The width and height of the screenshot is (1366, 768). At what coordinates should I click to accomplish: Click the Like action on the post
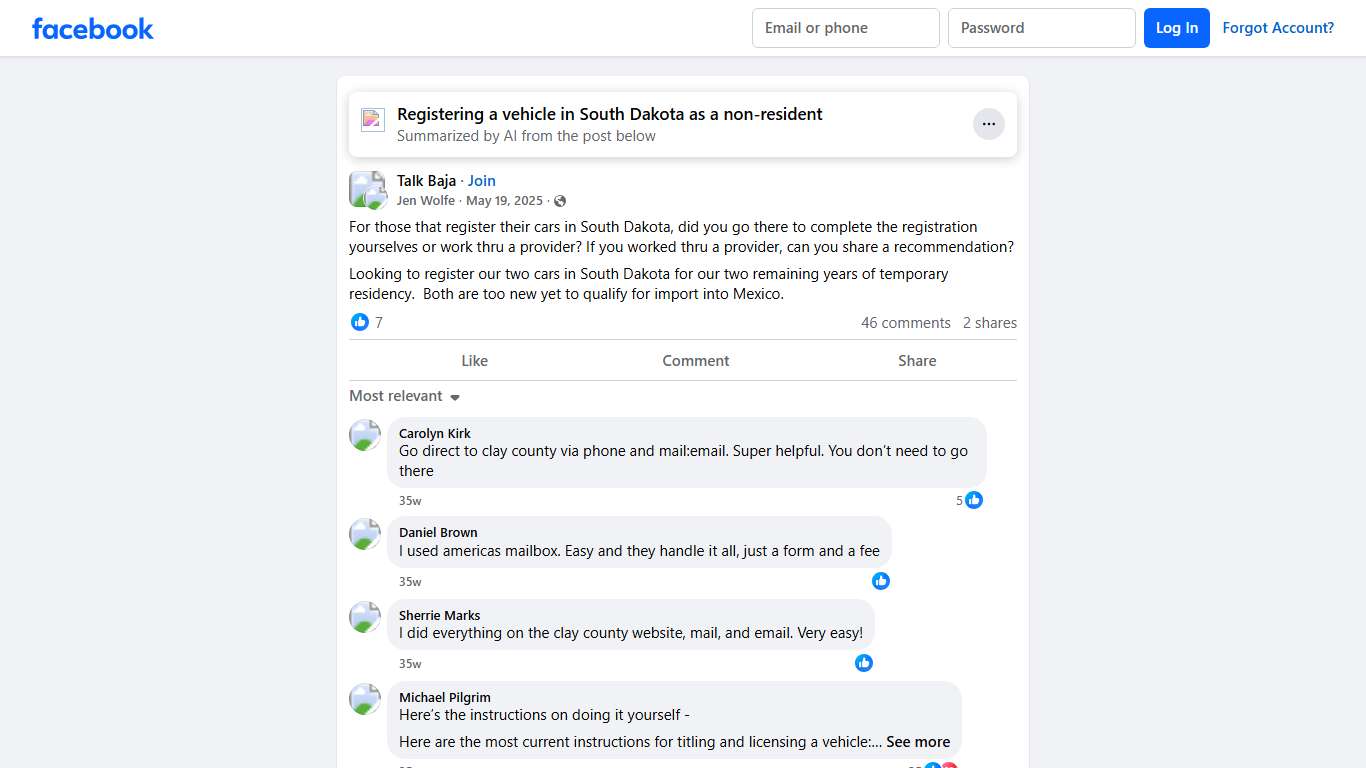point(474,361)
